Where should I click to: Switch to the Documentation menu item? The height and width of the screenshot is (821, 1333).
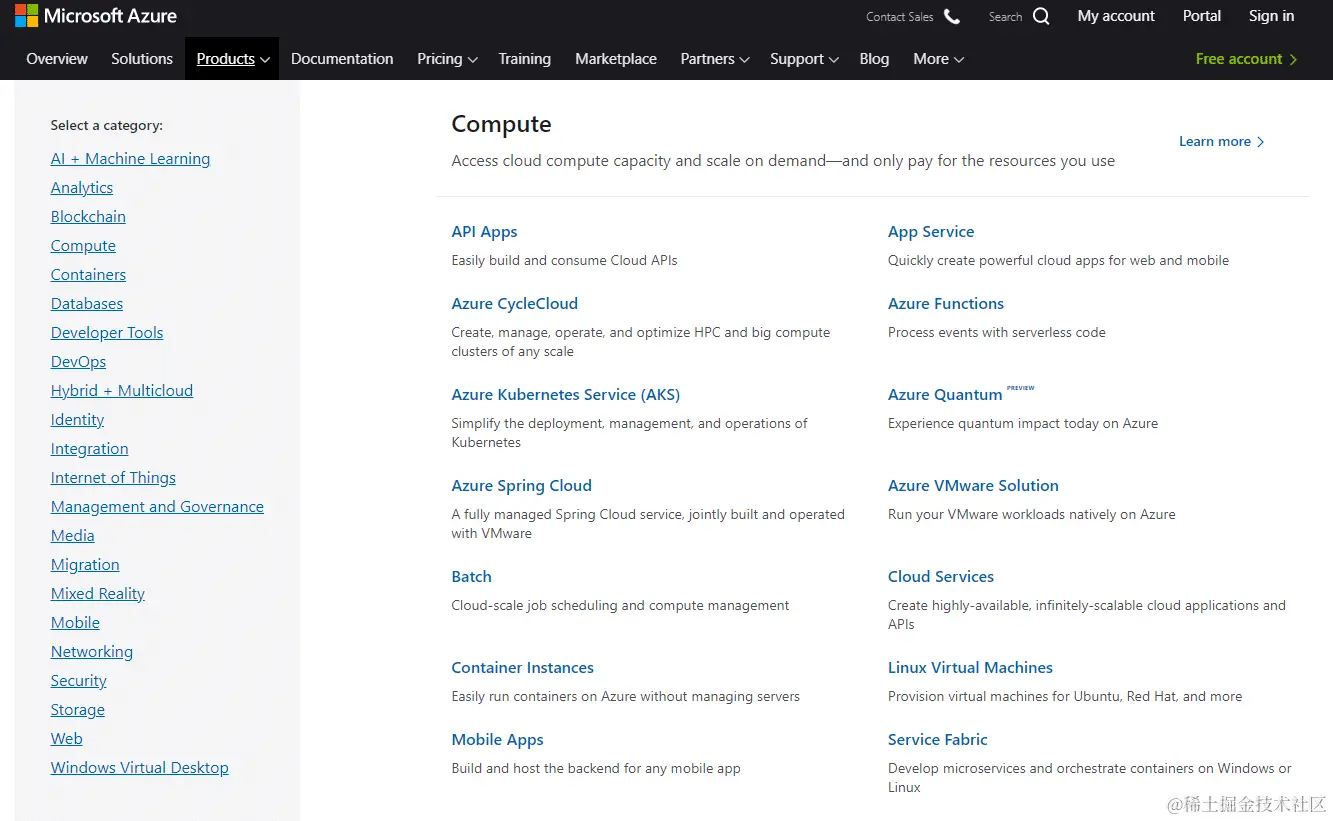342,59
